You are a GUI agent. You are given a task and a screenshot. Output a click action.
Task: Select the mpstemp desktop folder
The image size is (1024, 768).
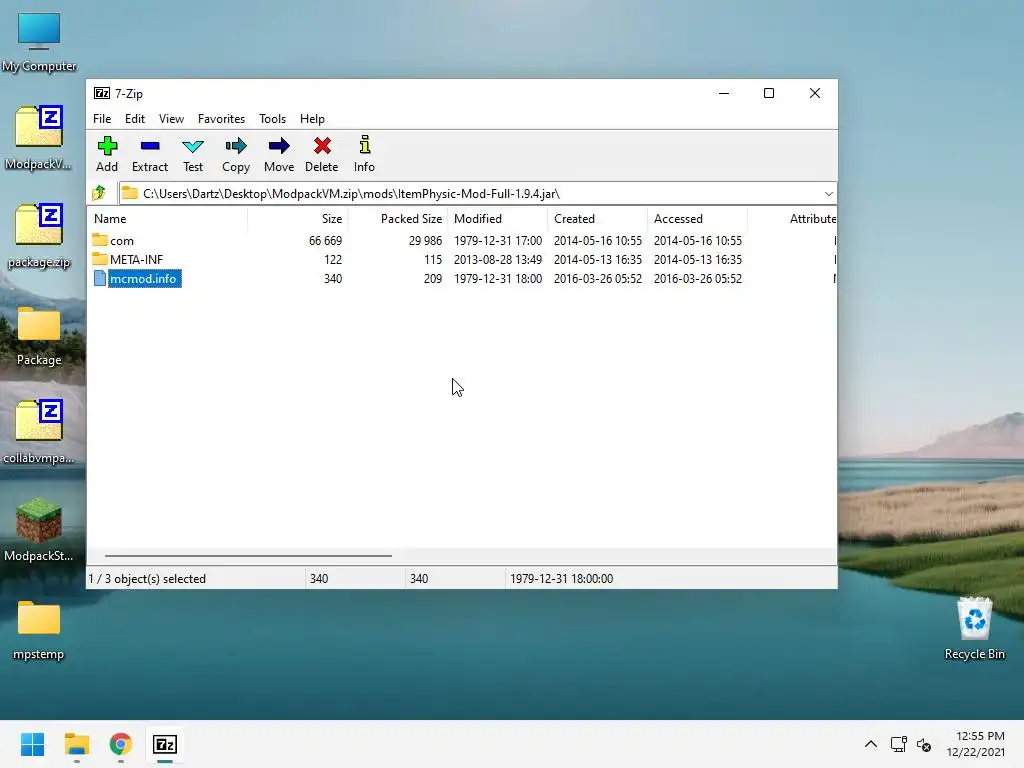39,630
